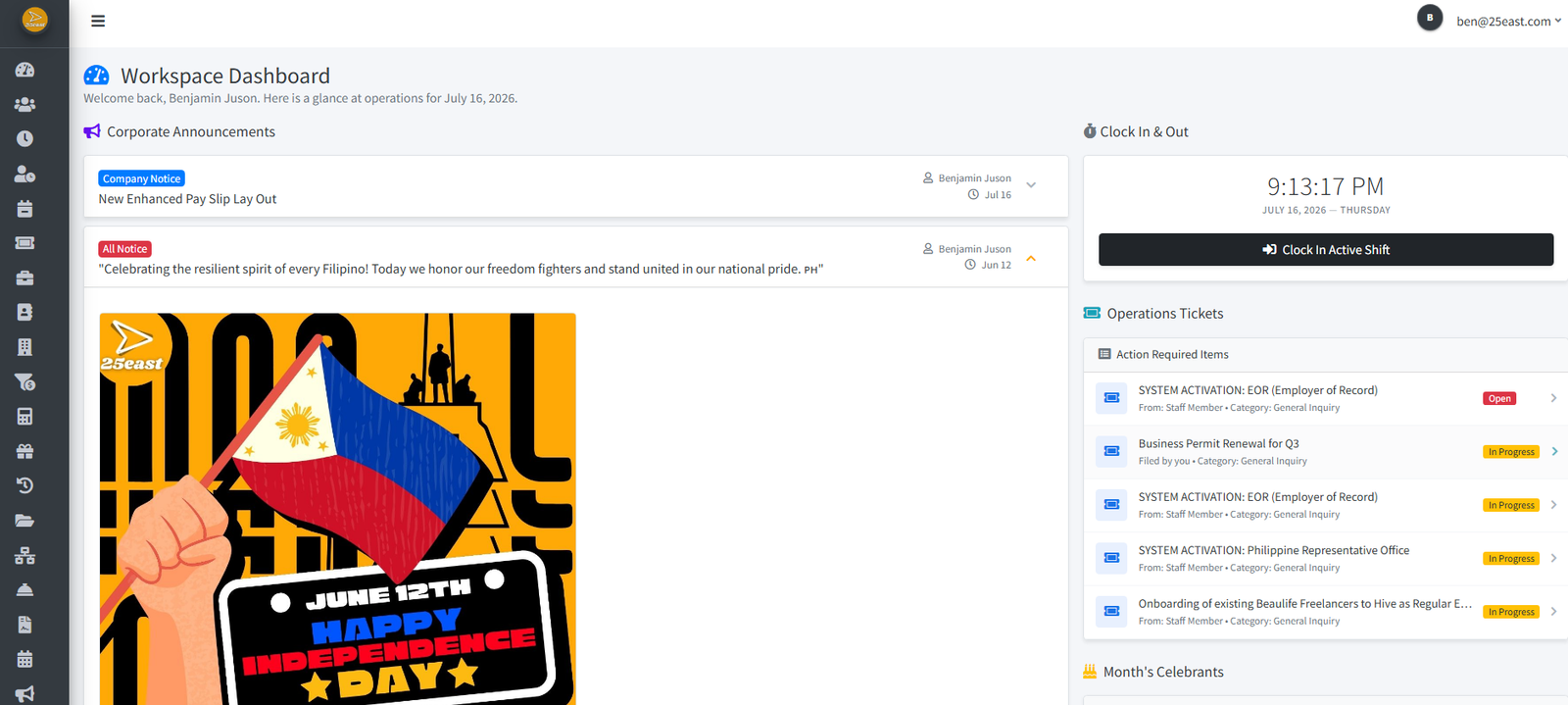Click the Company Notice badge

pyautogui.click(x=142, y=178)
